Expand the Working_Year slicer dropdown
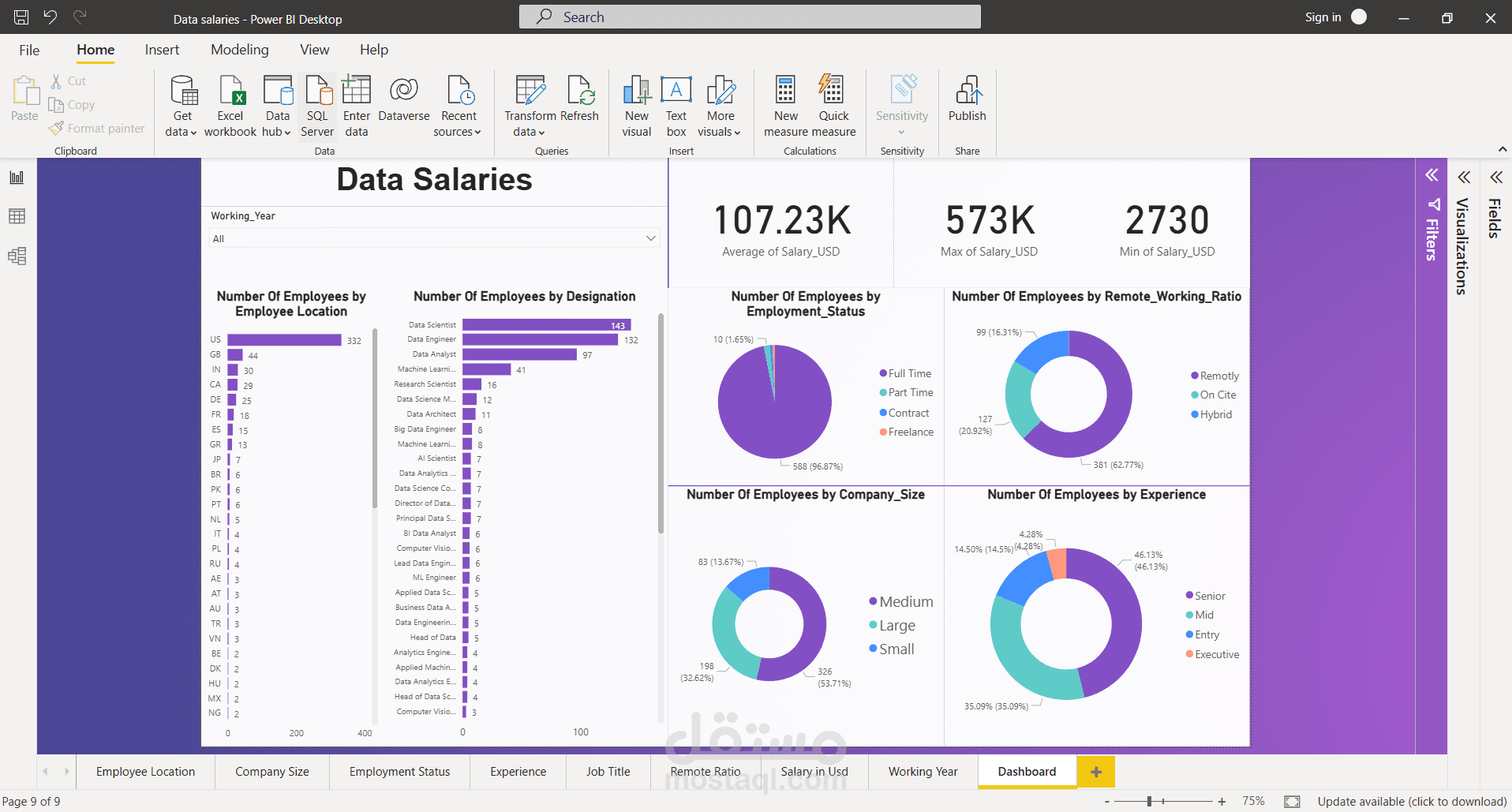 click(x=651, y=238)
